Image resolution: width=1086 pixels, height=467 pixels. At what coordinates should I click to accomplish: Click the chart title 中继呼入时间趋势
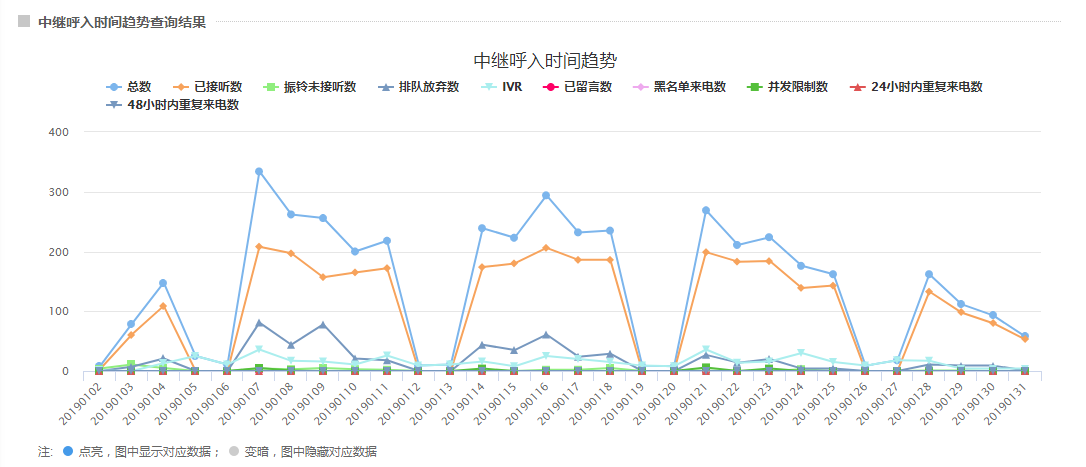tap(551, 60)
